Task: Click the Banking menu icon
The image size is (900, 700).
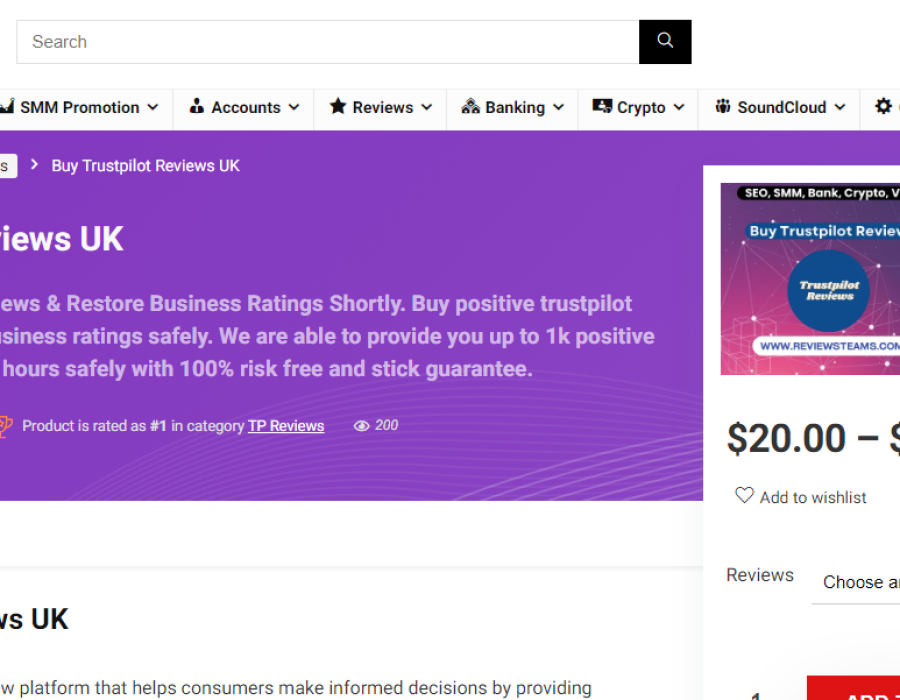Action: tap(470, 107)
